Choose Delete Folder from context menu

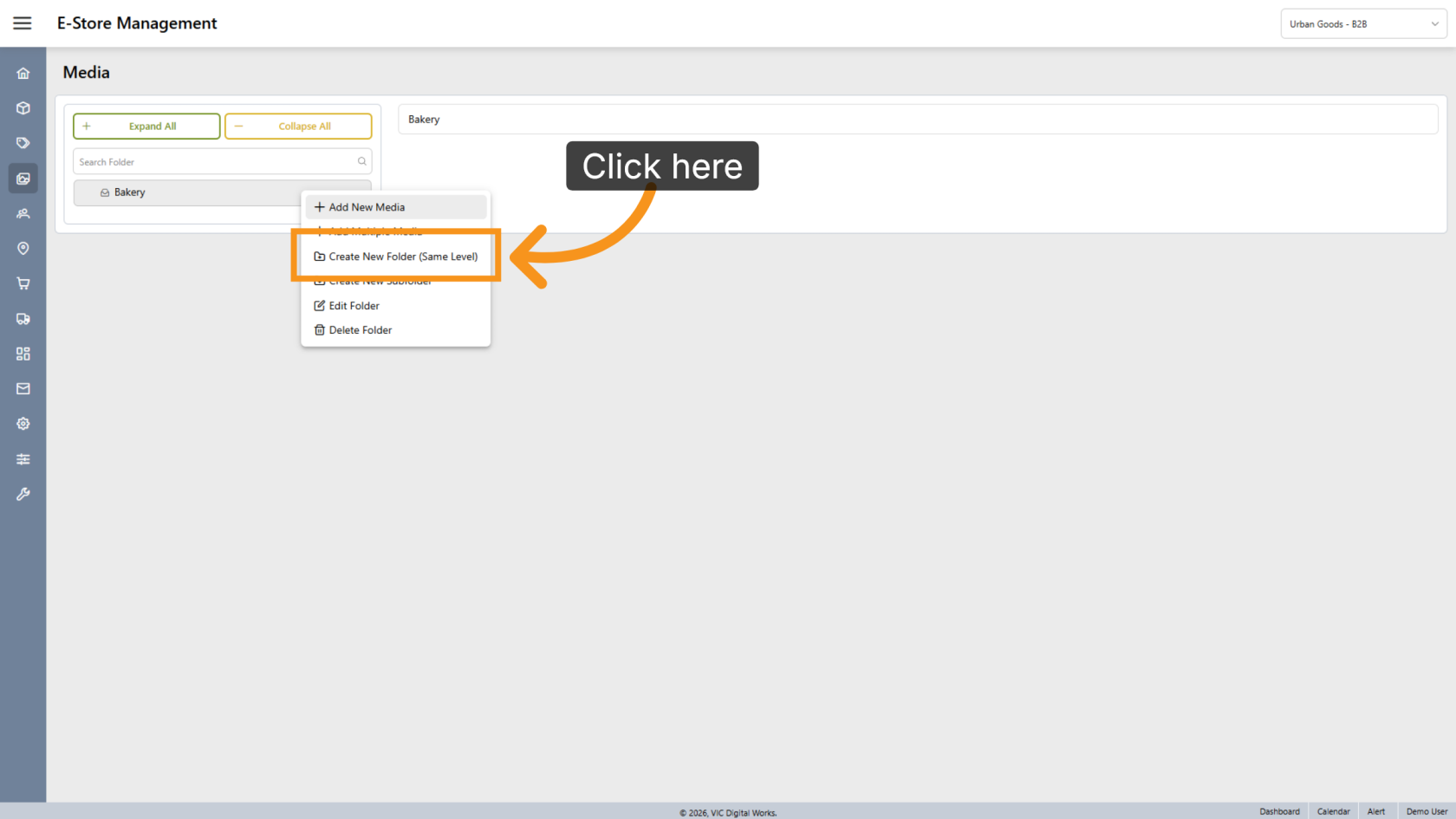pyautogui.click(x=396, y=330)
